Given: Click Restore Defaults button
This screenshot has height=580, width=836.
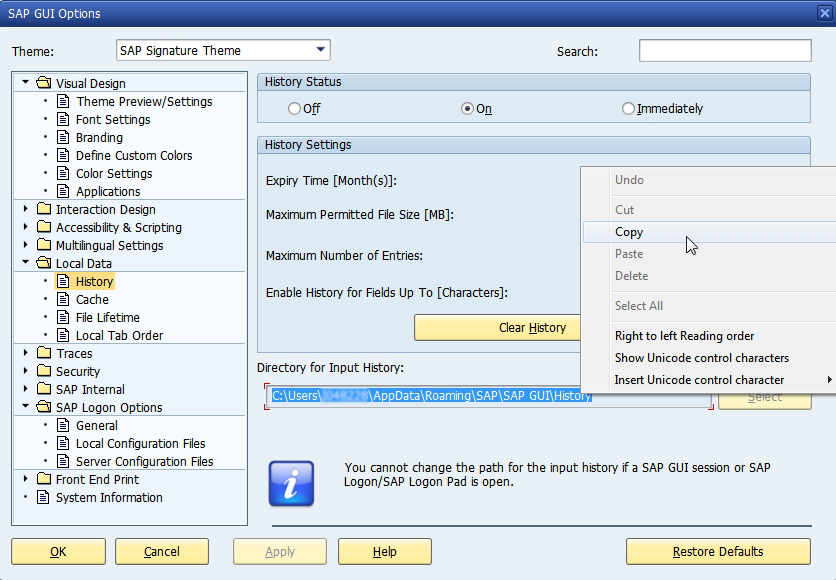Looking at the screenshot, I should (718, 551).
